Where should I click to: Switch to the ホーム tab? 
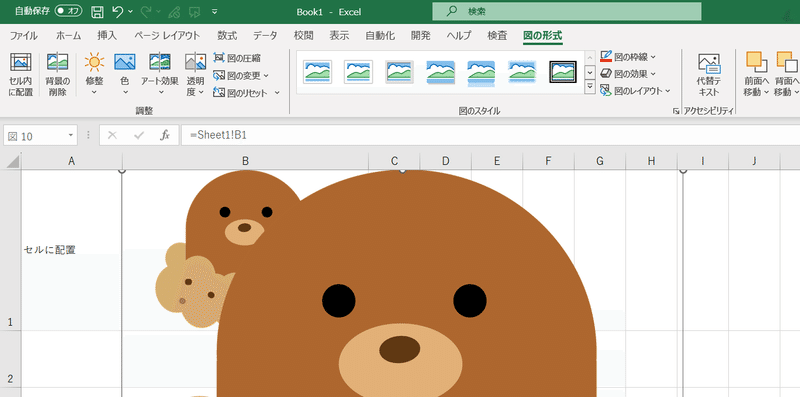coord(68,35)
